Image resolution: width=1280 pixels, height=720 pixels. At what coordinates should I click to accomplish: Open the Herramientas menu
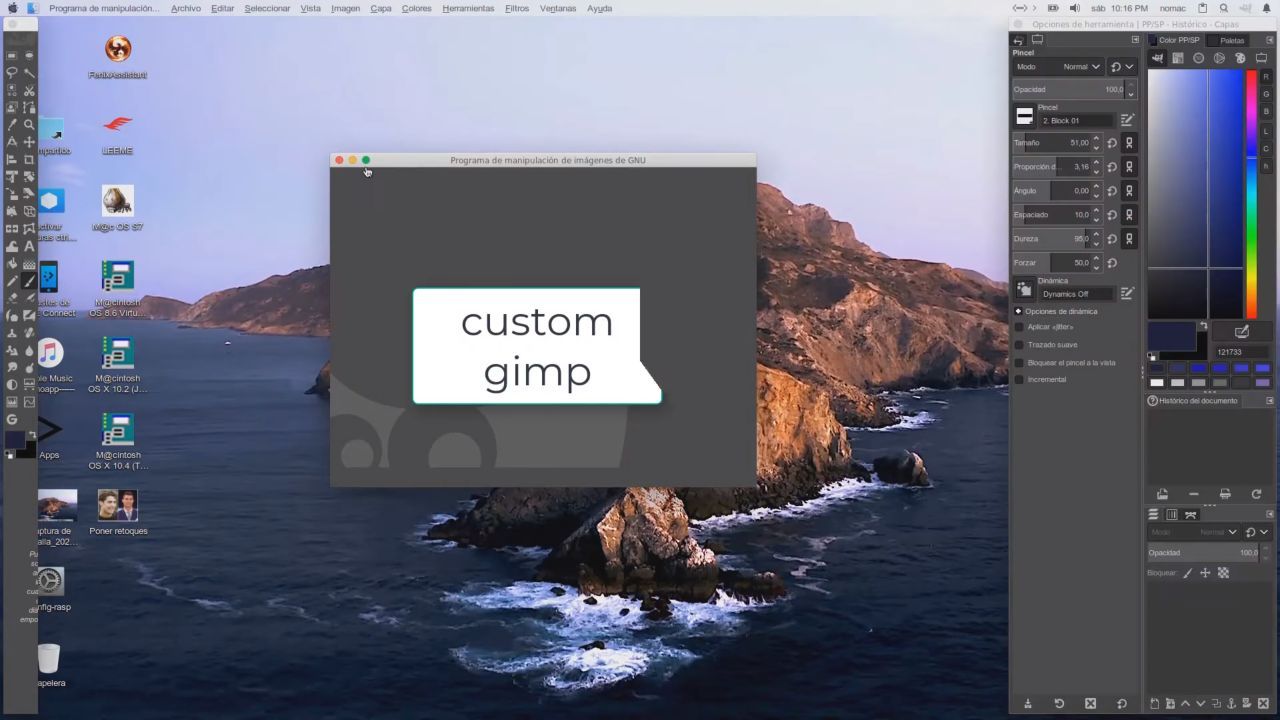point(468,8)
